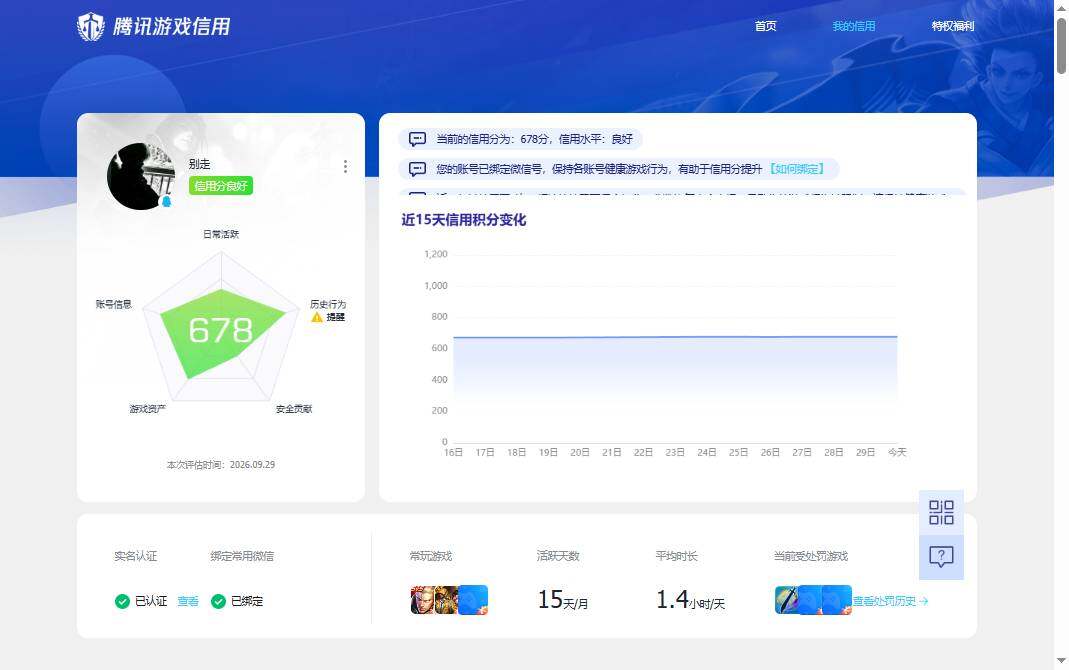Click the green 已认证 check mark
This screenshot has width=1069, height=670.
point(122,601)
